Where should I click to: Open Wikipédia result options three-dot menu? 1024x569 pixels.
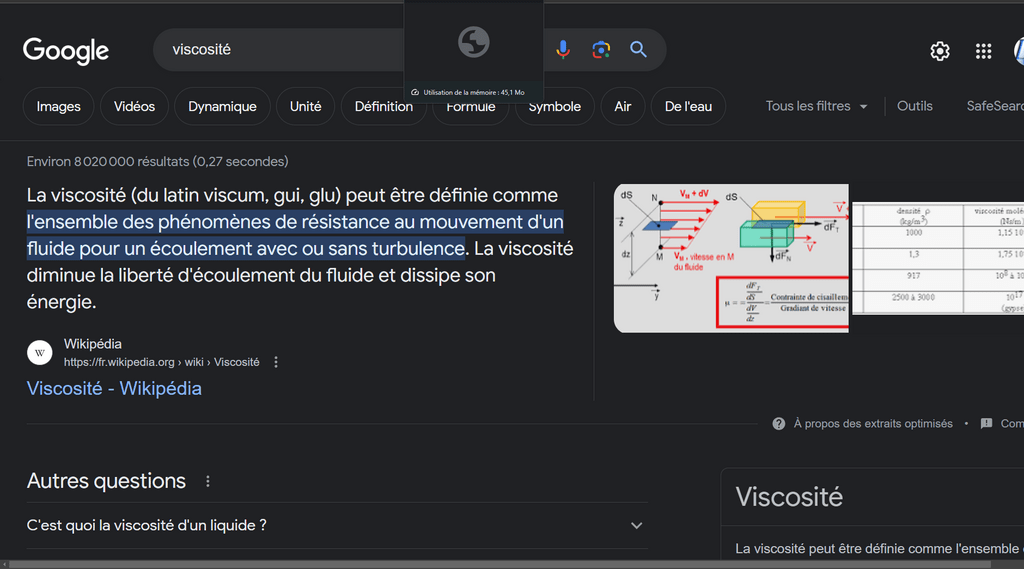click(x=276, y=362)
